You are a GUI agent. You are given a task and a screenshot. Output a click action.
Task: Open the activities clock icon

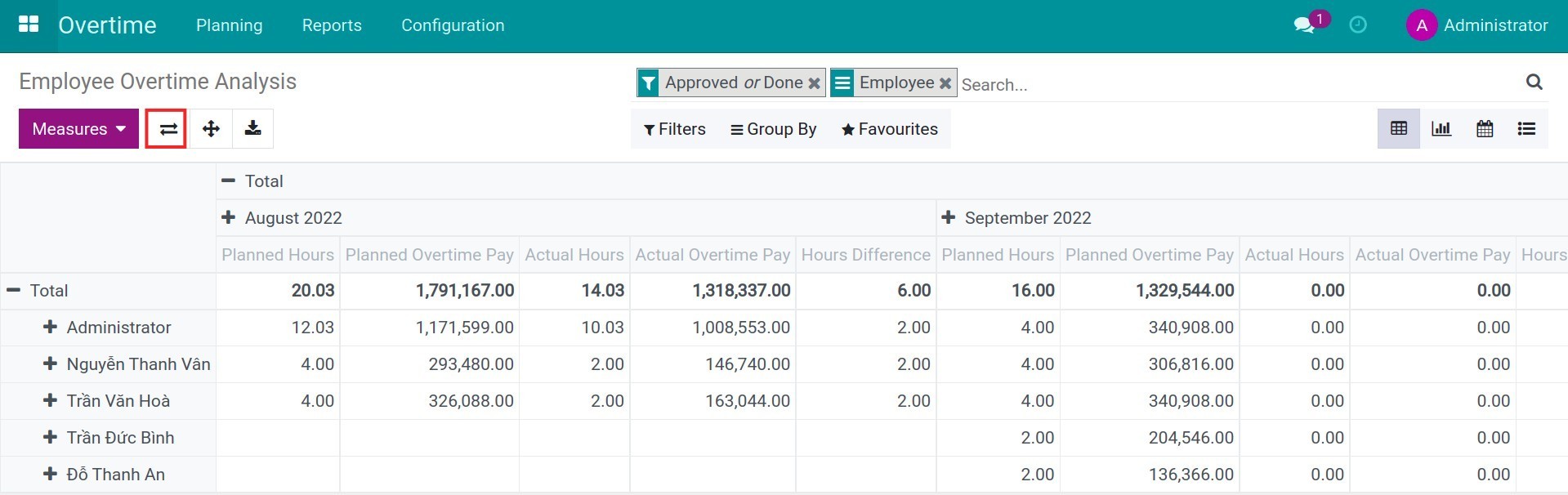(x=1358, y=25)
